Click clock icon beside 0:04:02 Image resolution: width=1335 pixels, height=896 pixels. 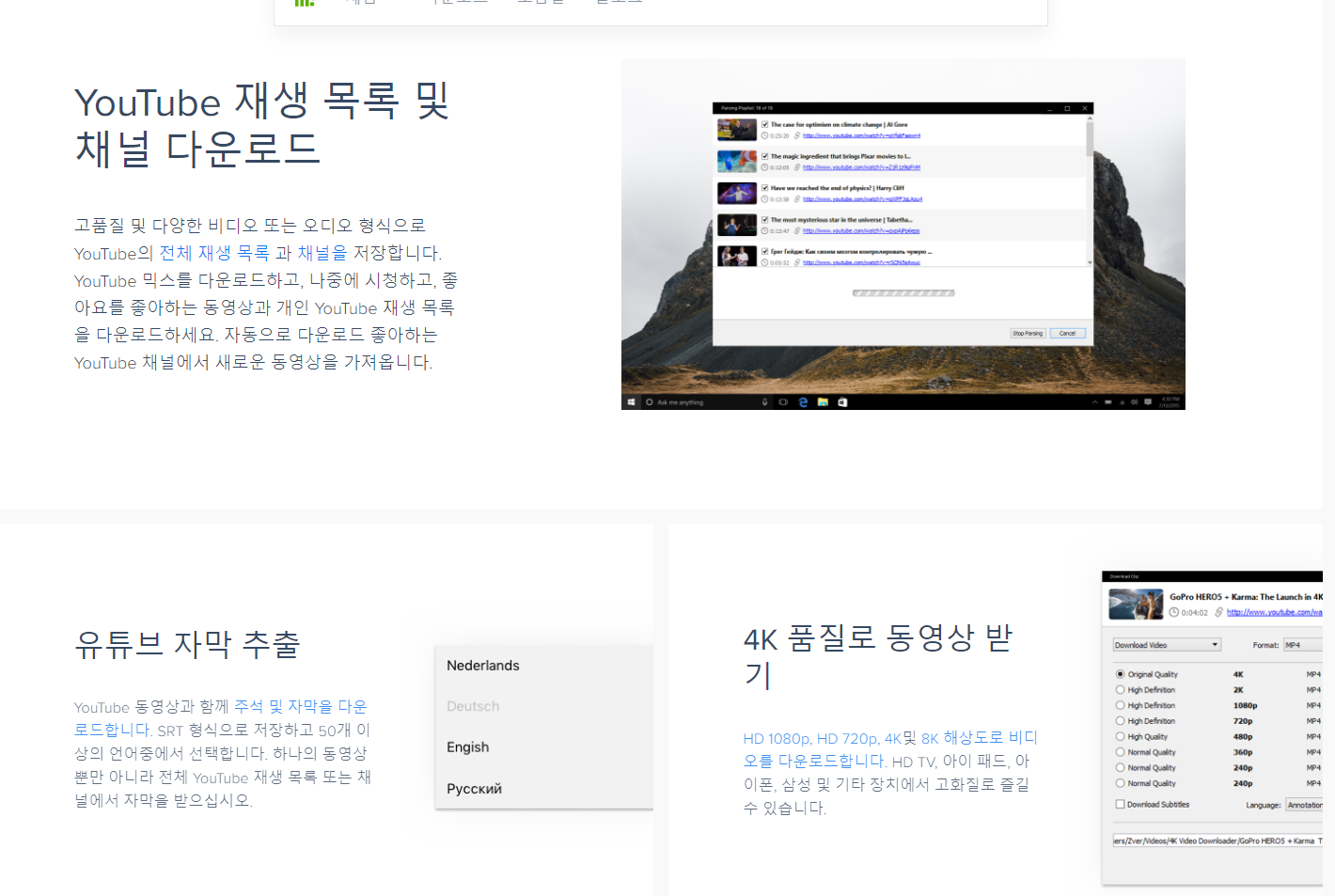click(1174, 612)
